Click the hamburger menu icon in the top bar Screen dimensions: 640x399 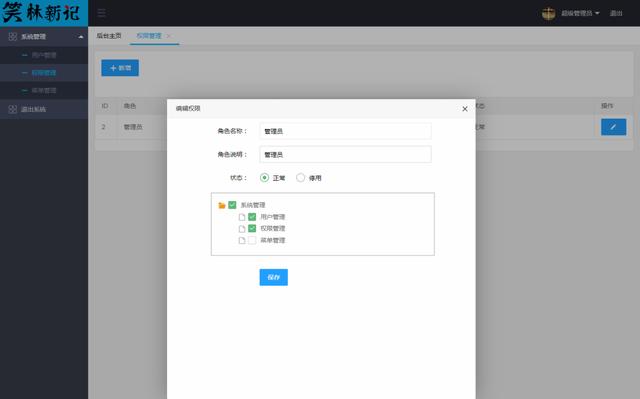click(102, 13)
